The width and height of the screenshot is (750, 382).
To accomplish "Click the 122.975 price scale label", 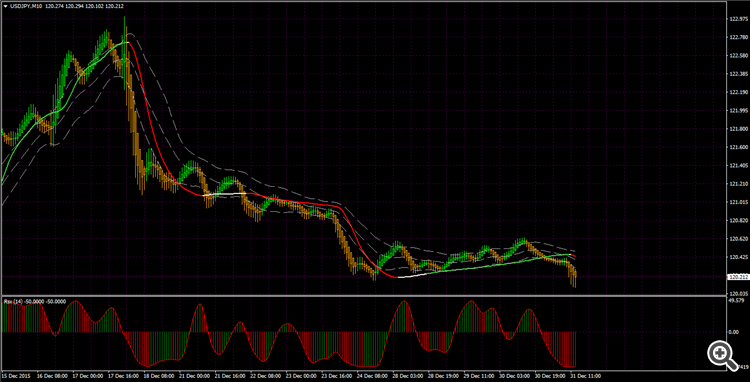I will point(739,20).
